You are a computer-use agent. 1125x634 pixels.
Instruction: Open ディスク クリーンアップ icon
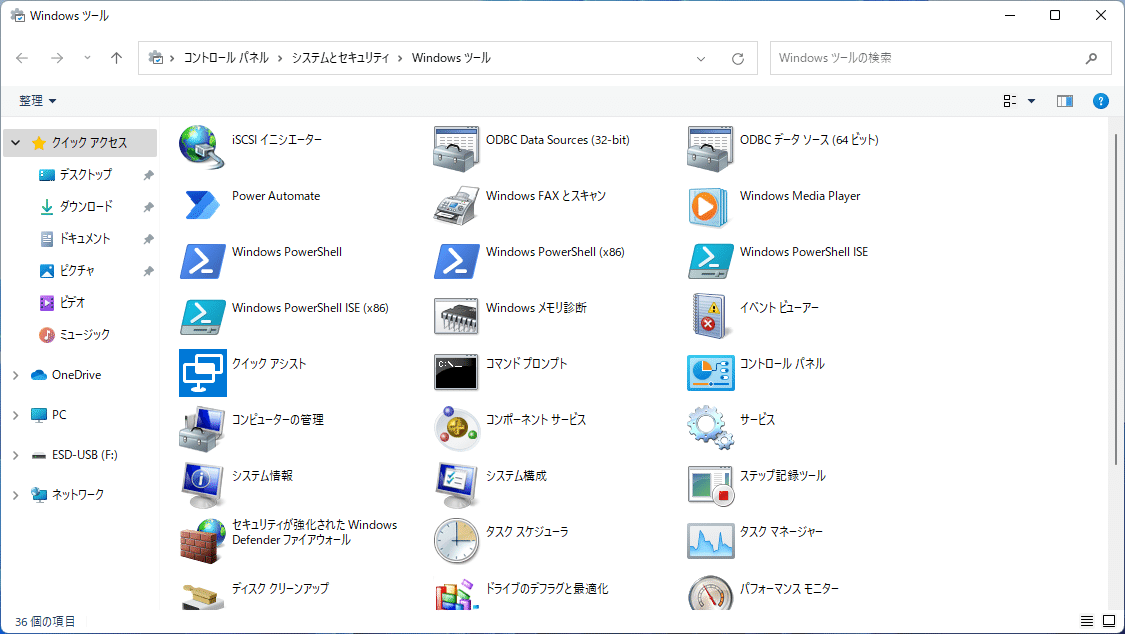pos(202,595)
